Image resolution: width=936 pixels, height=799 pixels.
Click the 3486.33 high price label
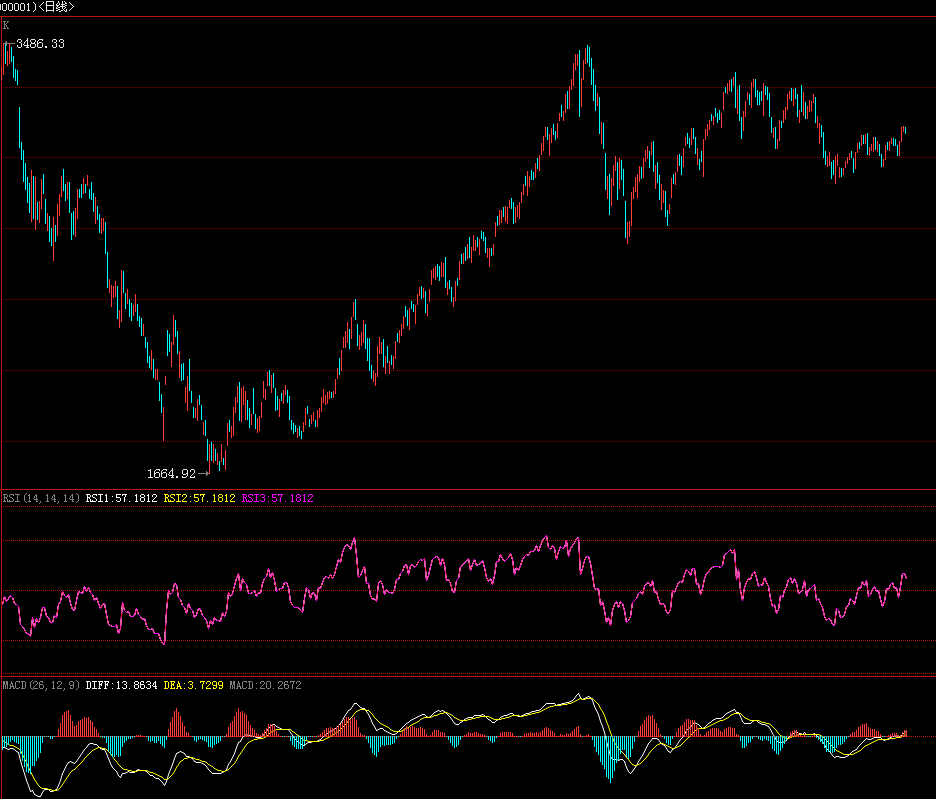tap(41, 44)
